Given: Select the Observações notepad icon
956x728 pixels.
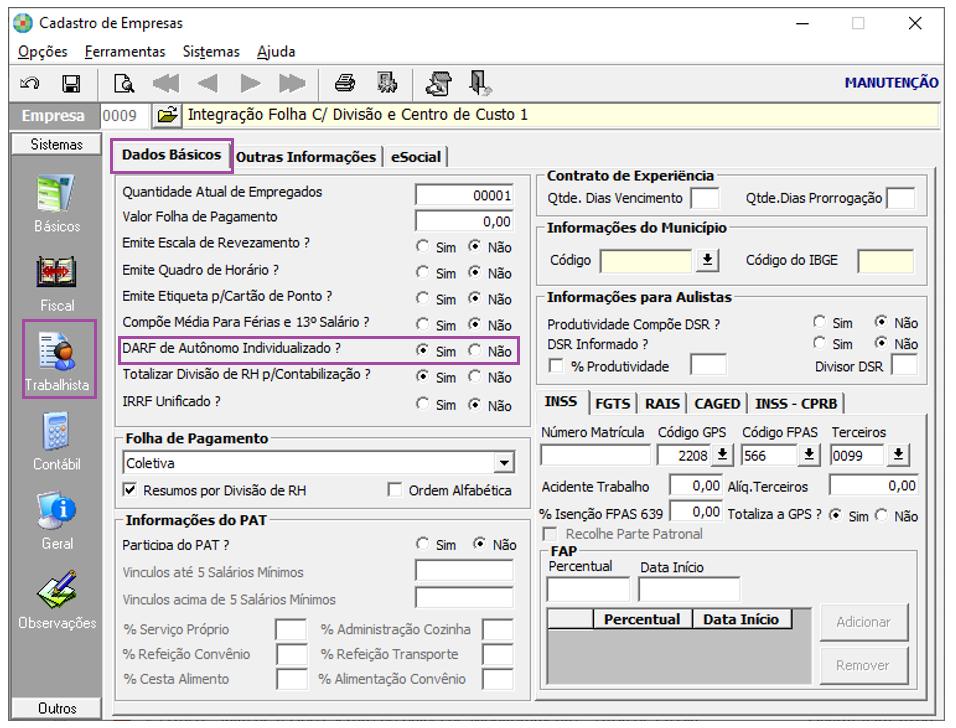Looking at the screenshot, I should (57, 590).
